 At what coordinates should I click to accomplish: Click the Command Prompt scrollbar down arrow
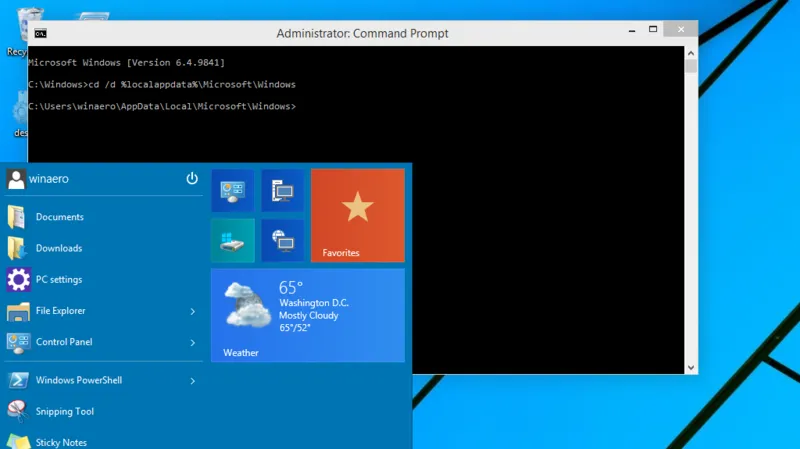click(x=691, y=367)
